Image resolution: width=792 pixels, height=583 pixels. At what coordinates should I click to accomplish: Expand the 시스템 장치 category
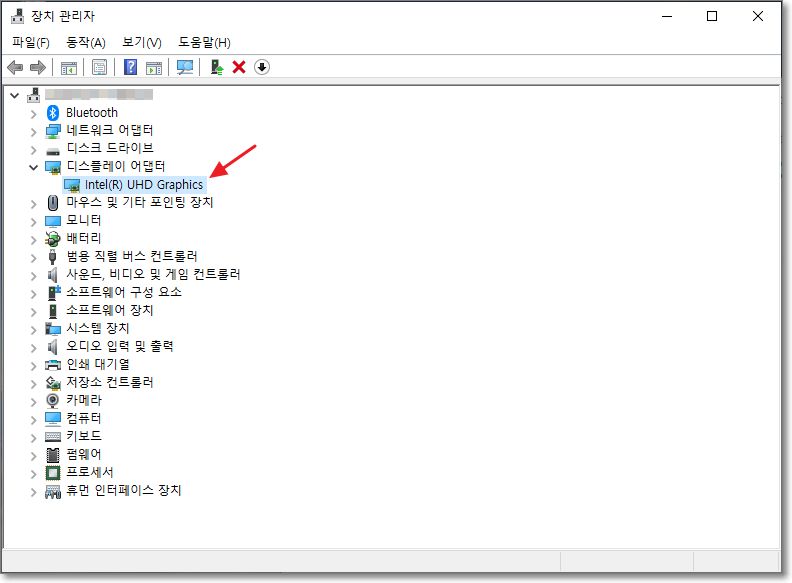pos(33,330)
